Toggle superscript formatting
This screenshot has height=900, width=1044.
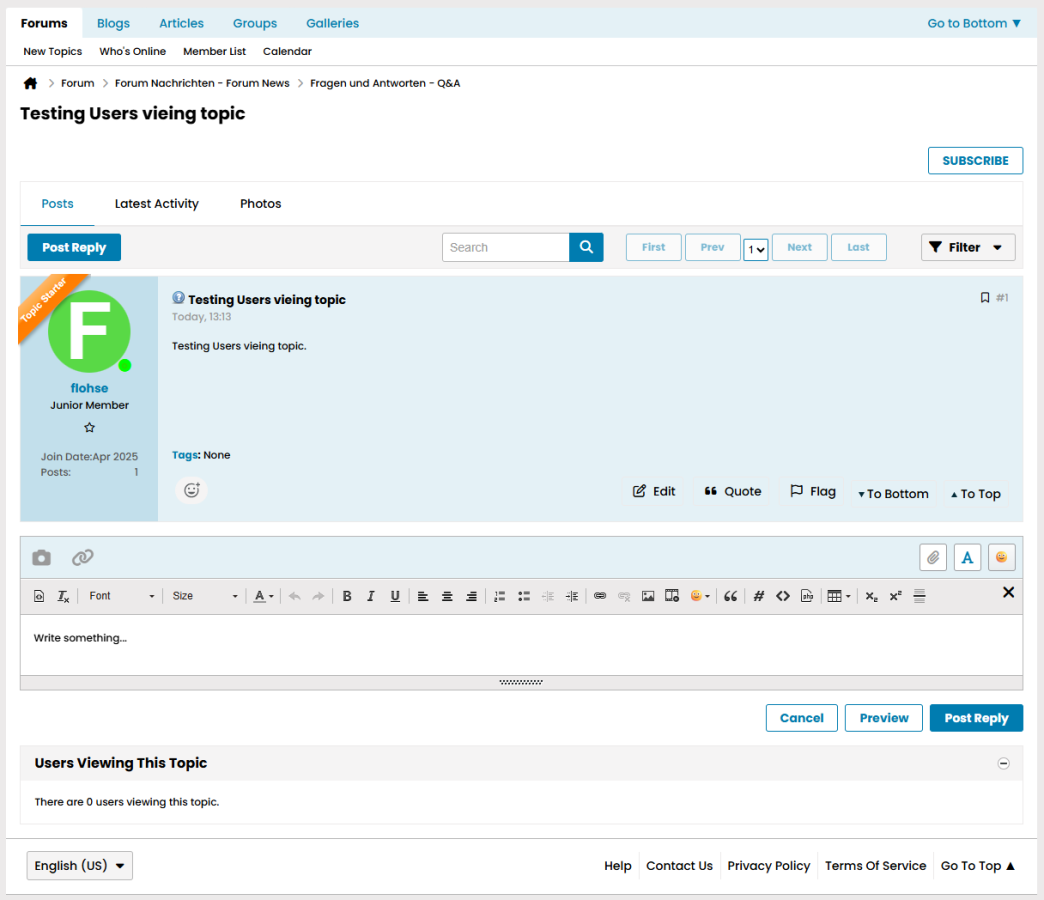click(x=896, y=596)
